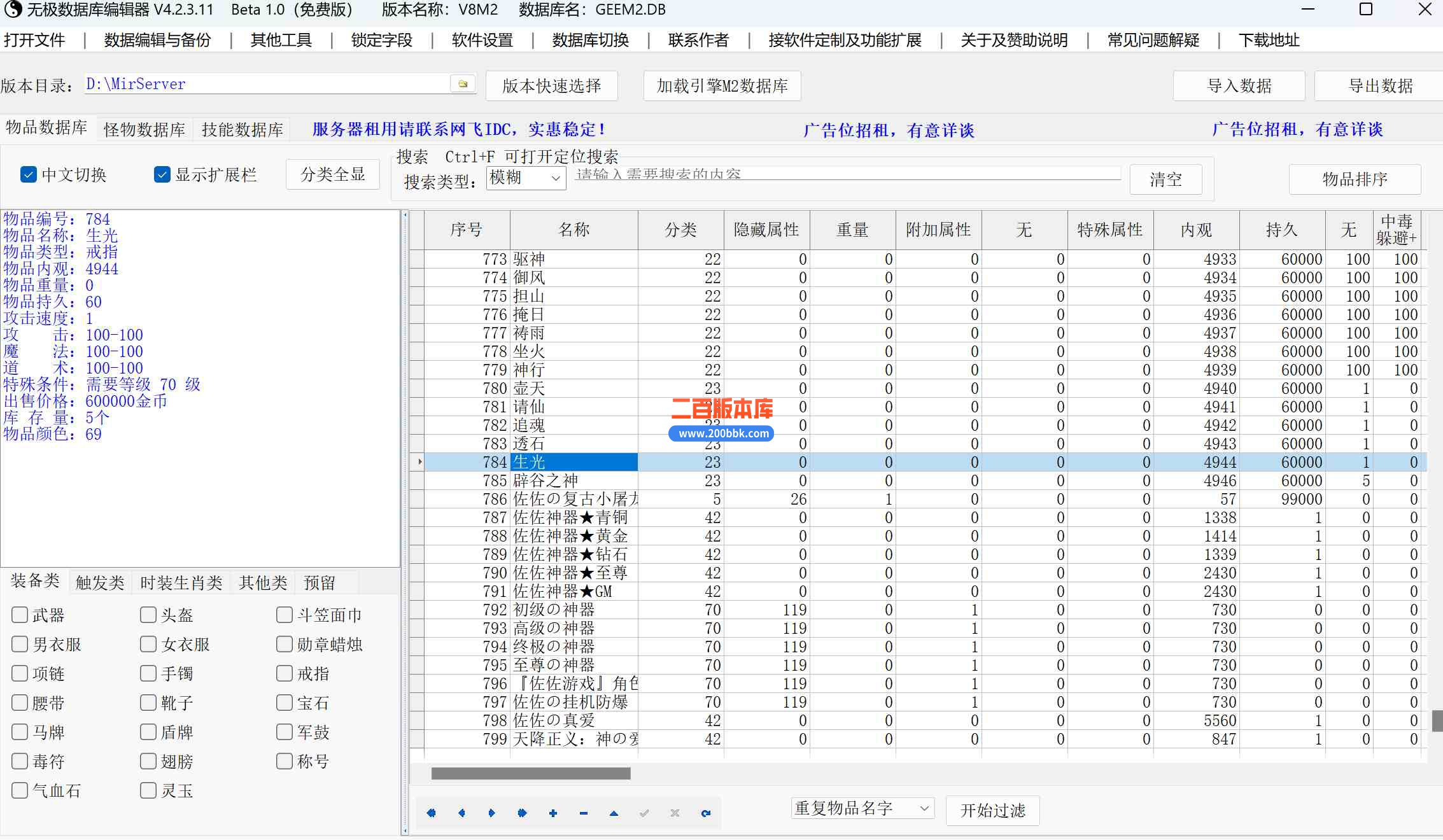Go to previous record navigator arrow

click(x=462, y=813)
